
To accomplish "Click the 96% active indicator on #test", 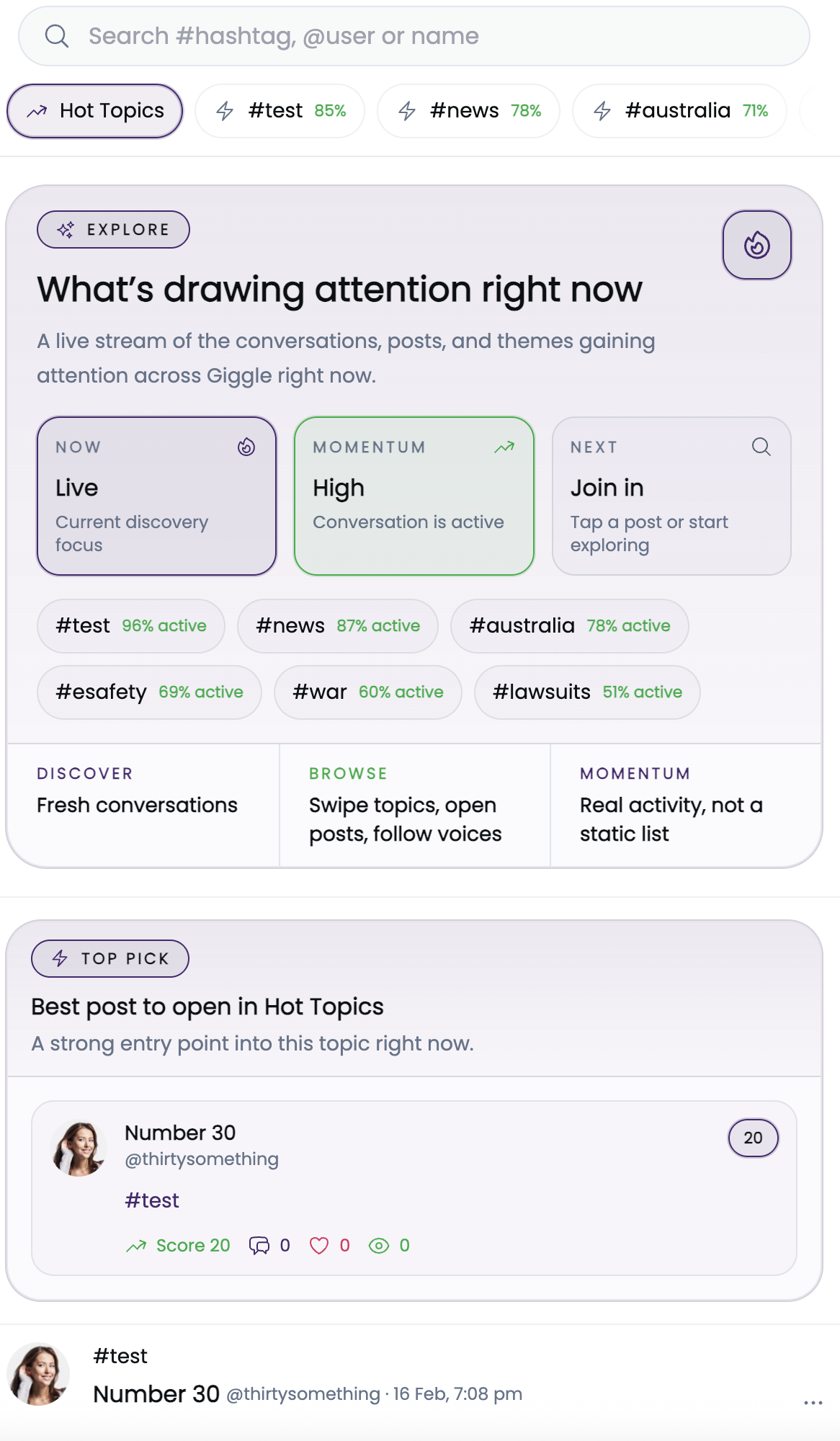I will tap(163, 626).
